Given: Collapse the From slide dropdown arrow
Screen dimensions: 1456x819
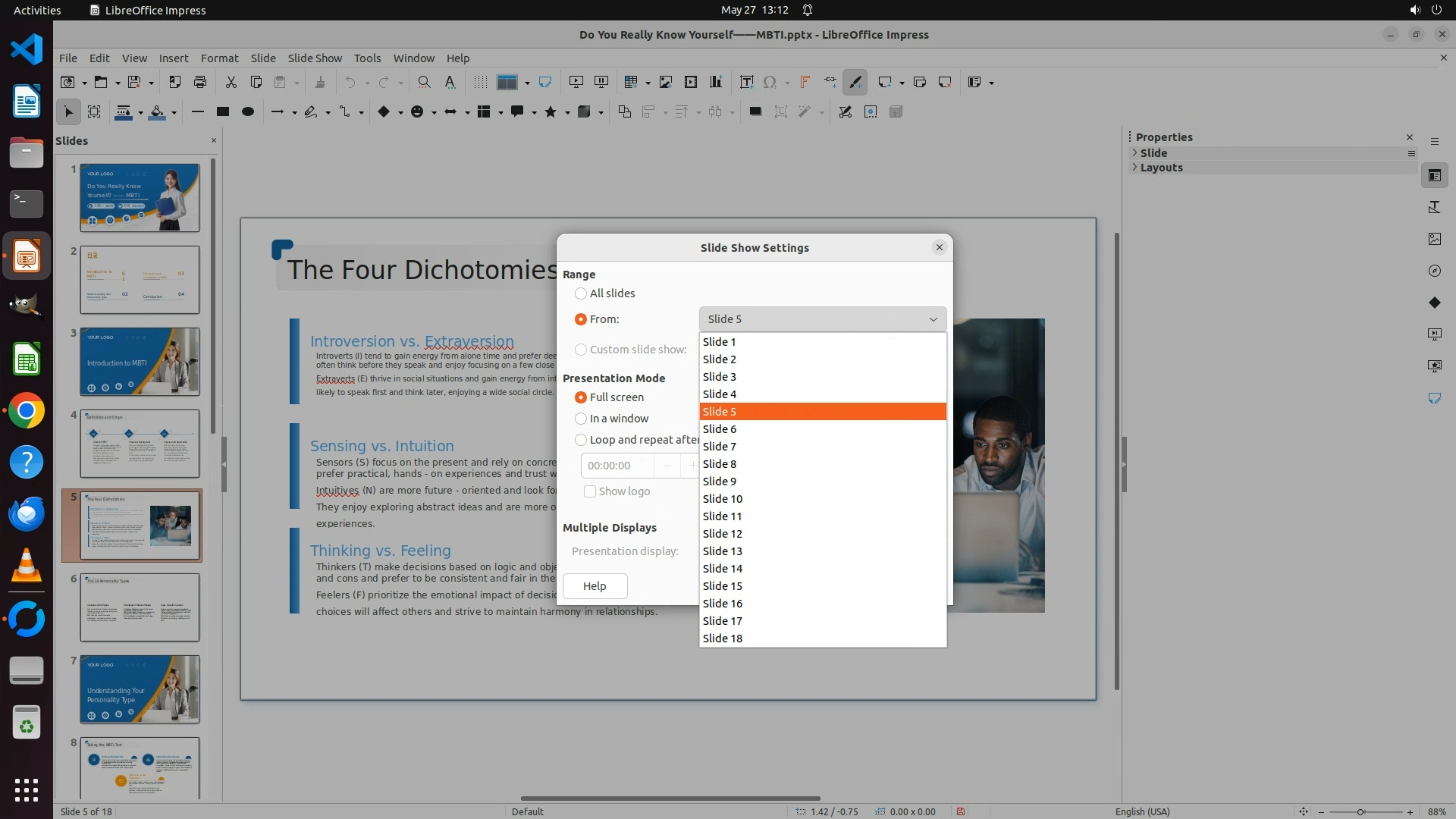Looking at the screenshot, I should [934, 319].
